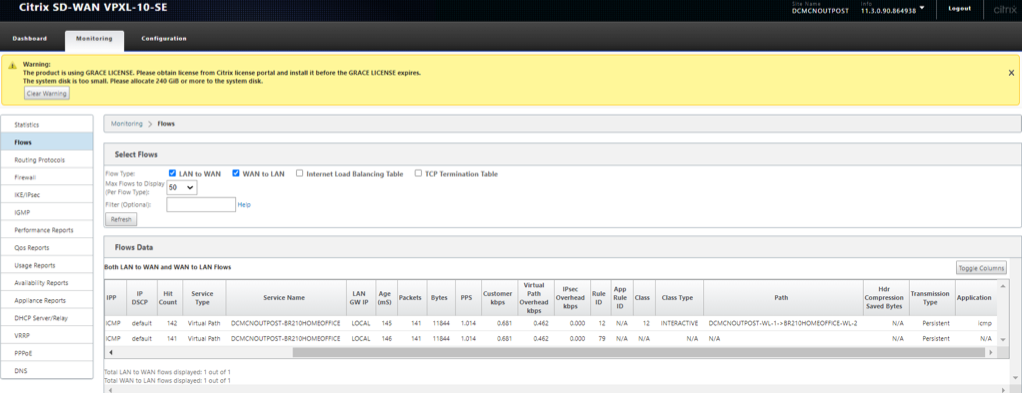
Task: Click the Clear Warning button
Action: click(47, 94)
